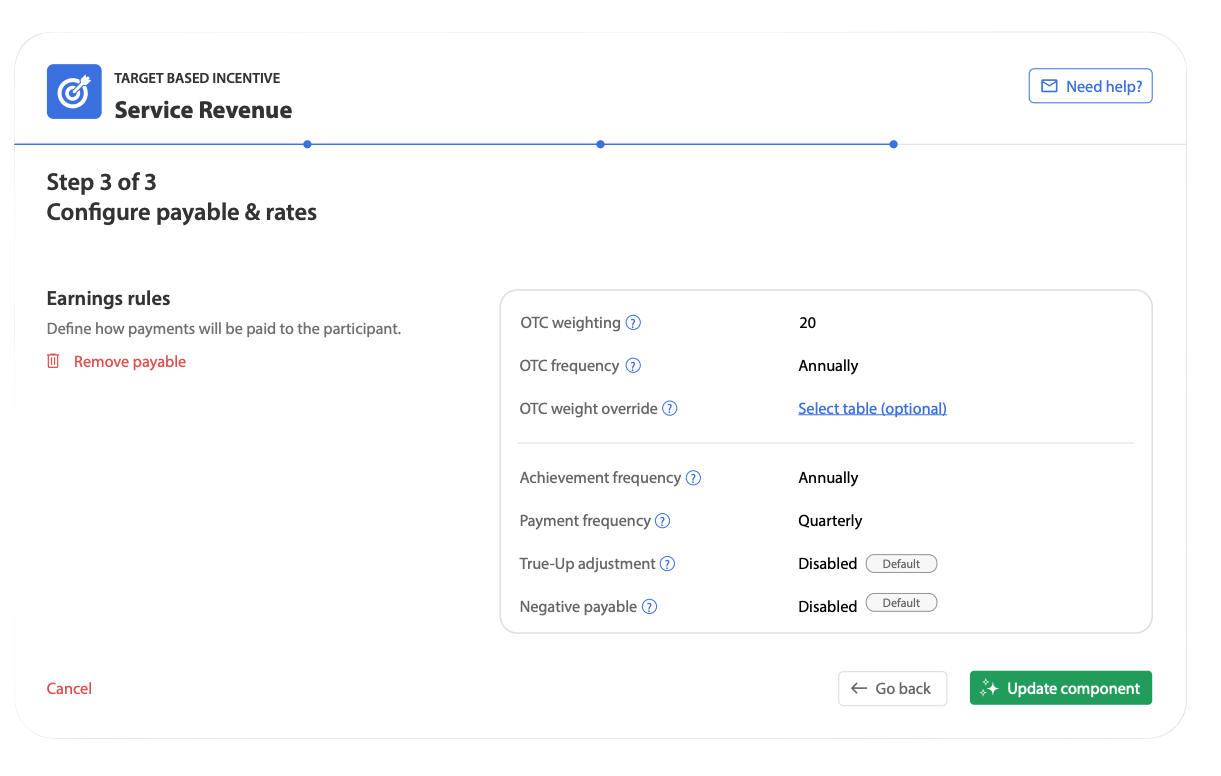Open the Achievement frequency Annually selector

(828, 477)
